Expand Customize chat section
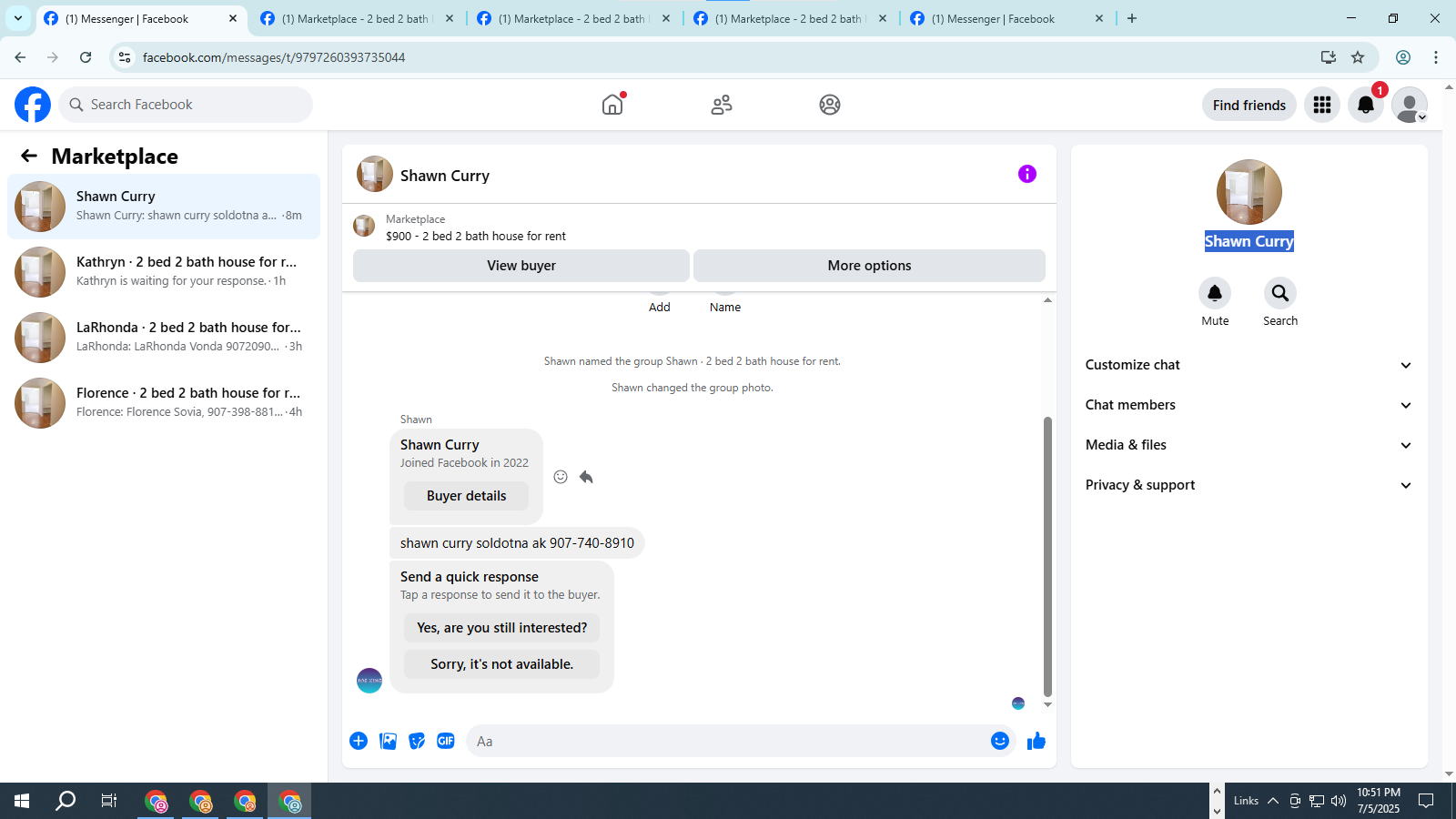This screenshot has width=1456, height=819. [x=1249, y=365]
